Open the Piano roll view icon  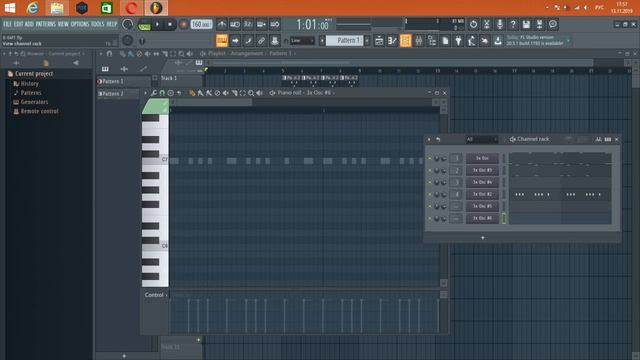coord(392,40)
